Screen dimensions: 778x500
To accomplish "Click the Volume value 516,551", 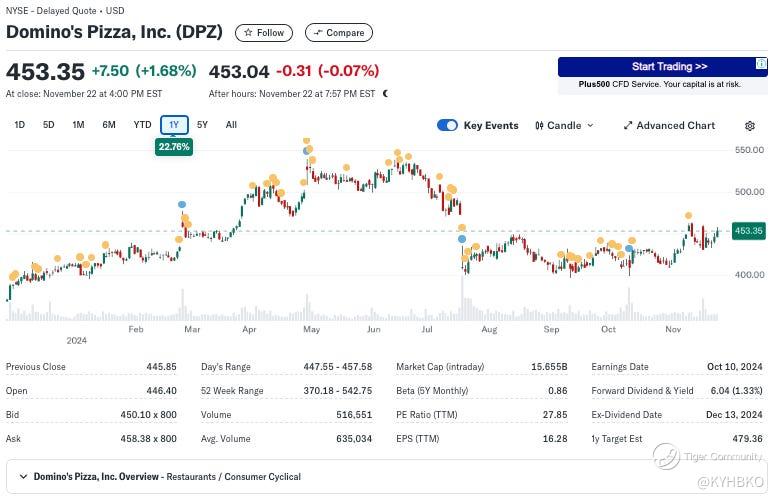I will point(354,414).
